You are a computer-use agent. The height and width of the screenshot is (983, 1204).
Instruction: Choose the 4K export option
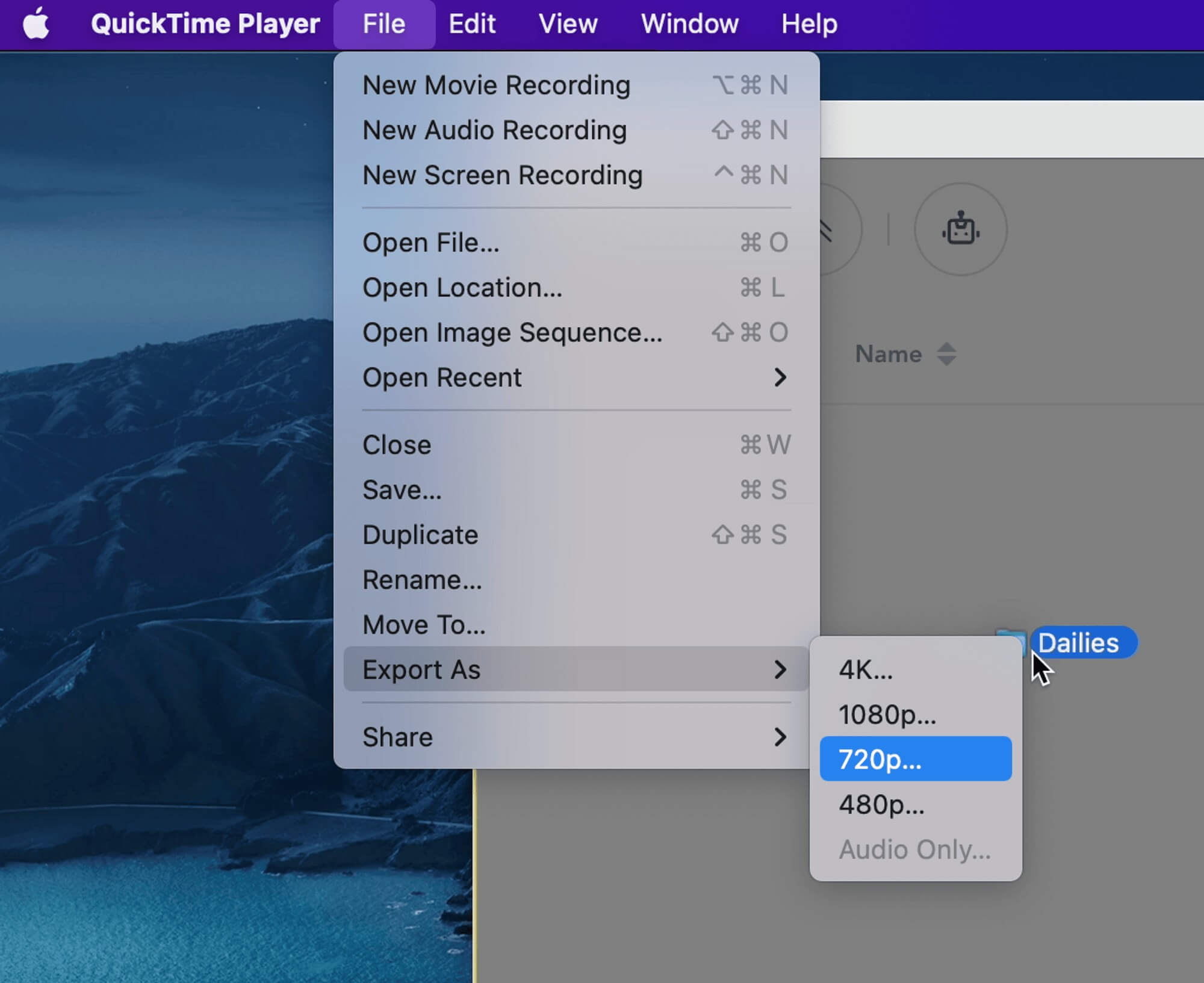[867, 670]
